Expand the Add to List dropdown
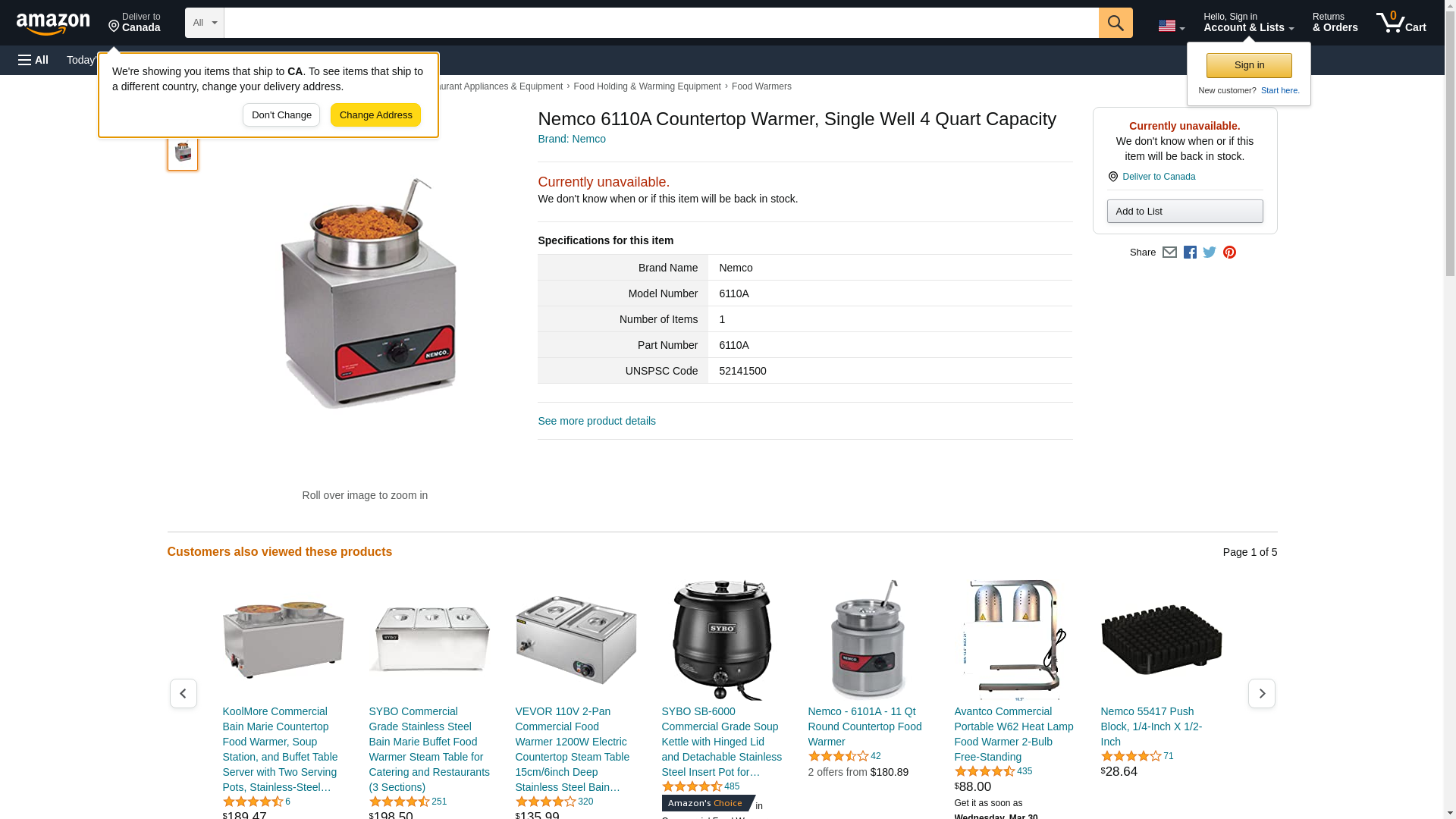 tap(1185, 212)
